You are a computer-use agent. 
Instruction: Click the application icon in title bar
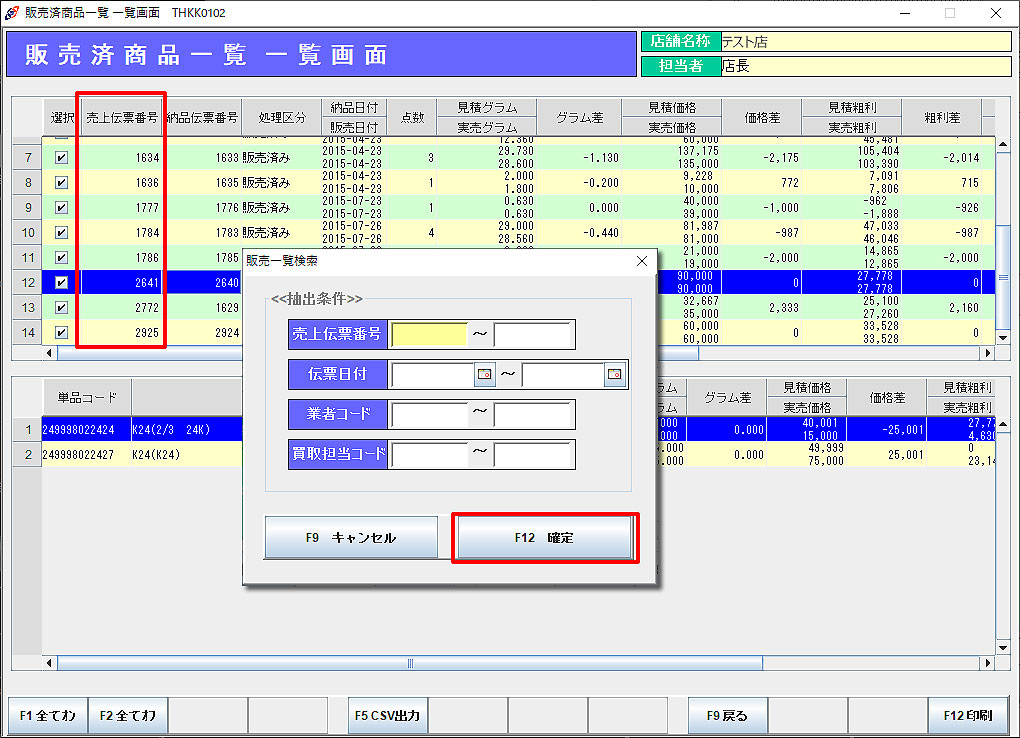point(11,13)
